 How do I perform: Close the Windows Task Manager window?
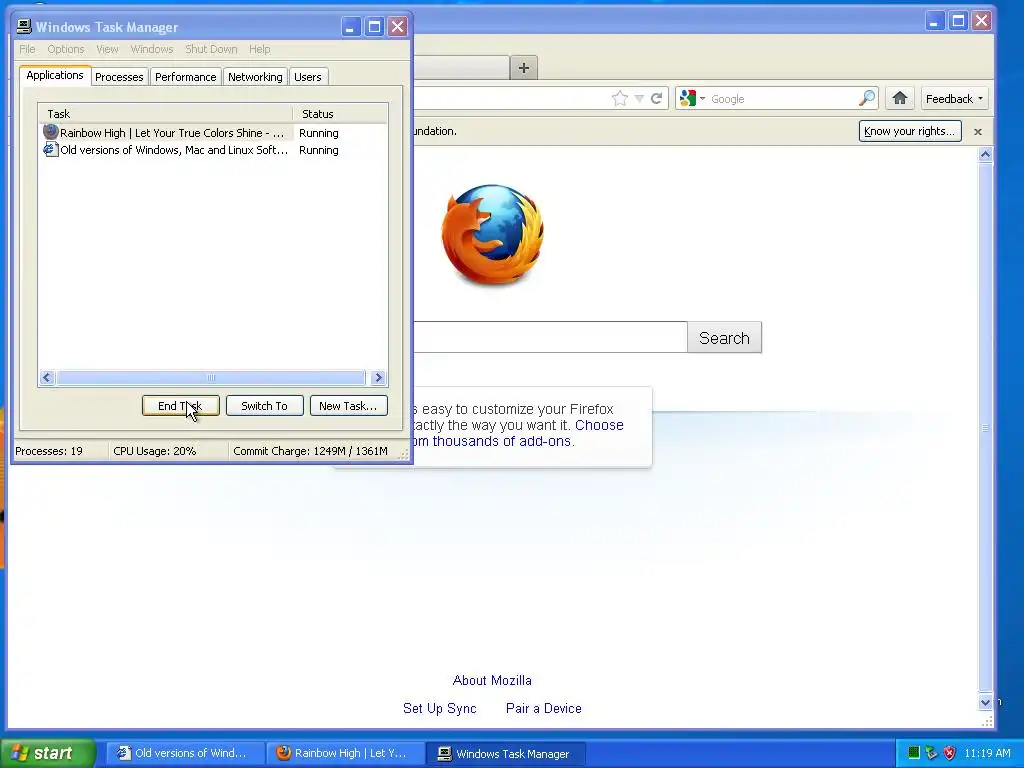398,27
